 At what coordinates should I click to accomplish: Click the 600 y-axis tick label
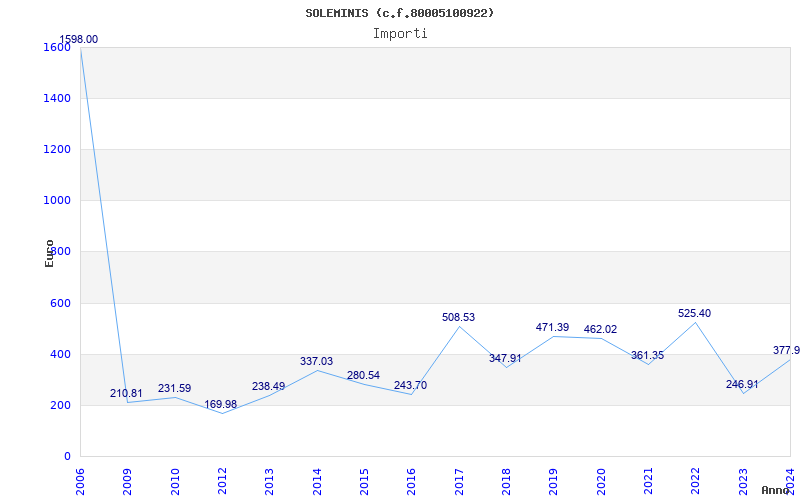tap(60, 304)
